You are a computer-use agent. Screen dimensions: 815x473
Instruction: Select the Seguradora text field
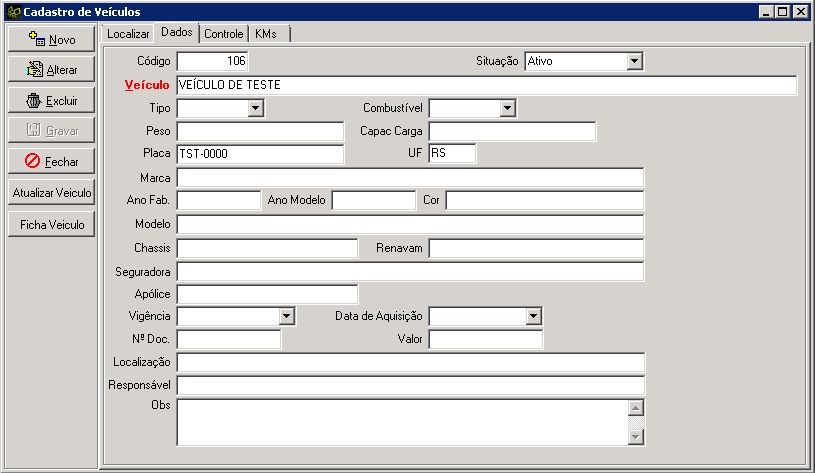(x=410, y=271)
